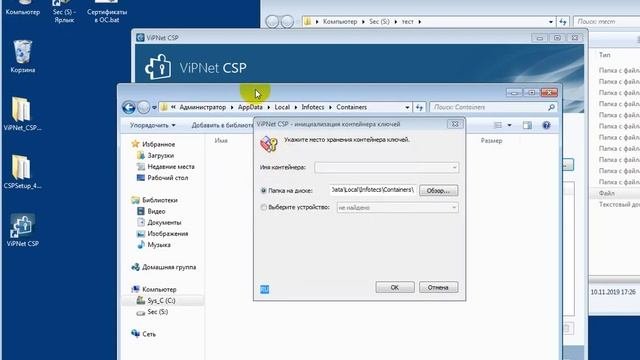Click refresh button next to Containers address bar
The height and width of the screenshot is (360, 640).
click(419, 107)
